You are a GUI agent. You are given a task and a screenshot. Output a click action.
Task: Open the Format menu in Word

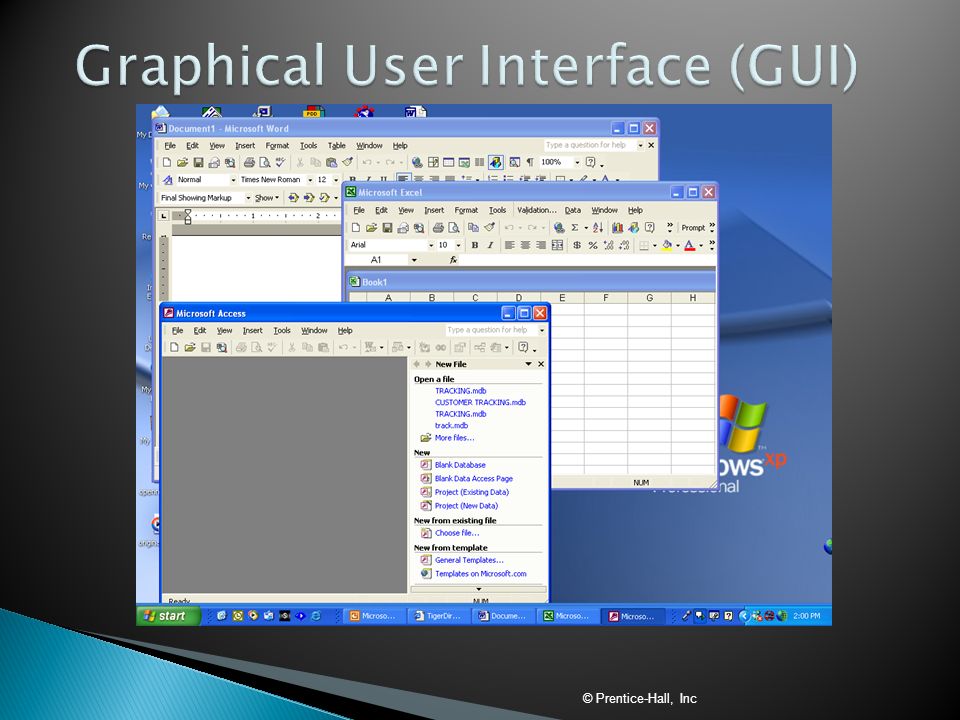tap(277, 146)
